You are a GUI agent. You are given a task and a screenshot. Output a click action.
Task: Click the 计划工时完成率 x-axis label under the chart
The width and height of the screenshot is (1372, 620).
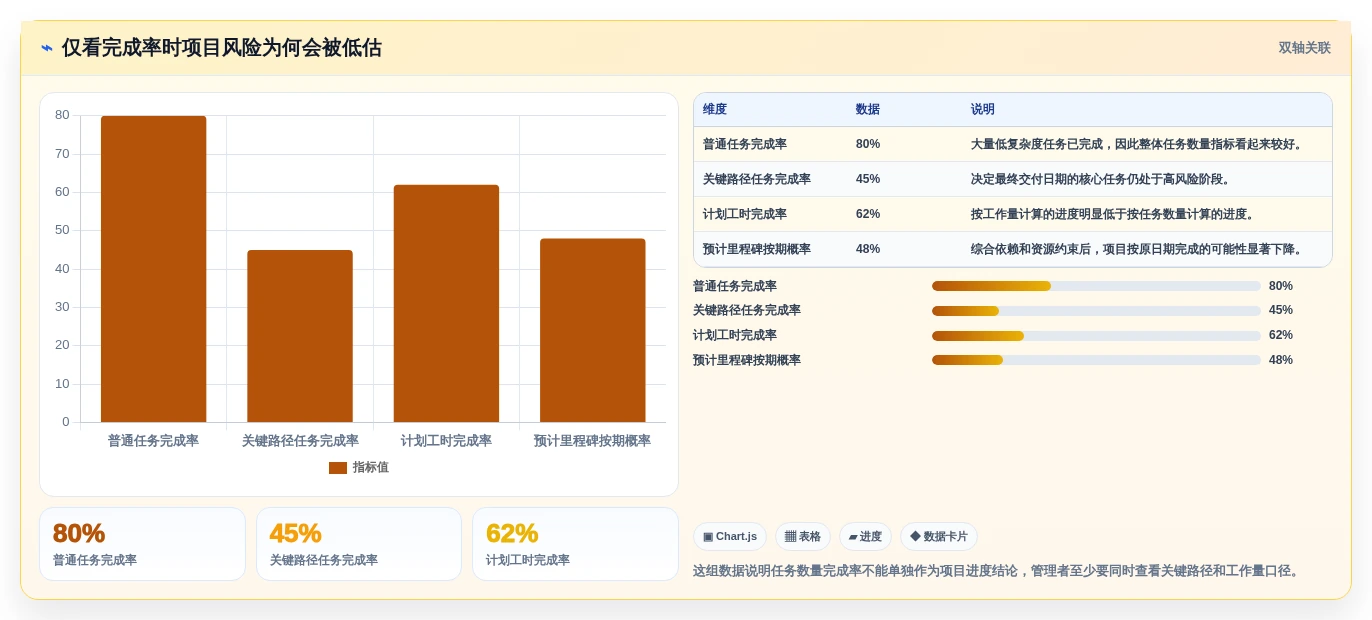(446, 441)
